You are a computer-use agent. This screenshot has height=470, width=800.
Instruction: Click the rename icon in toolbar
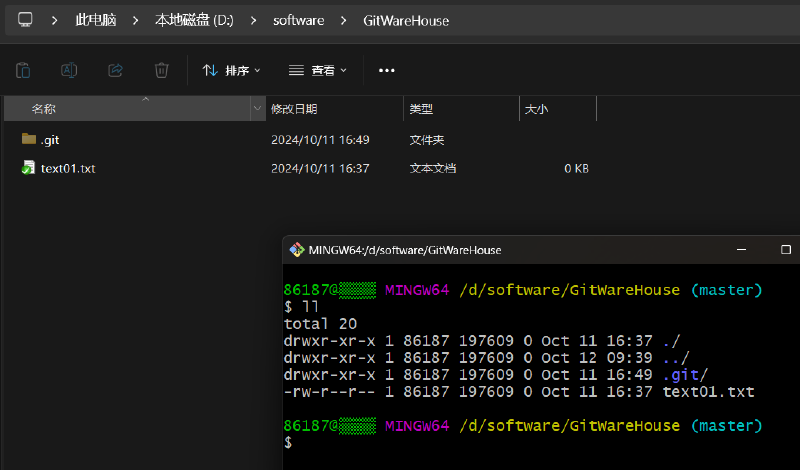69,70
